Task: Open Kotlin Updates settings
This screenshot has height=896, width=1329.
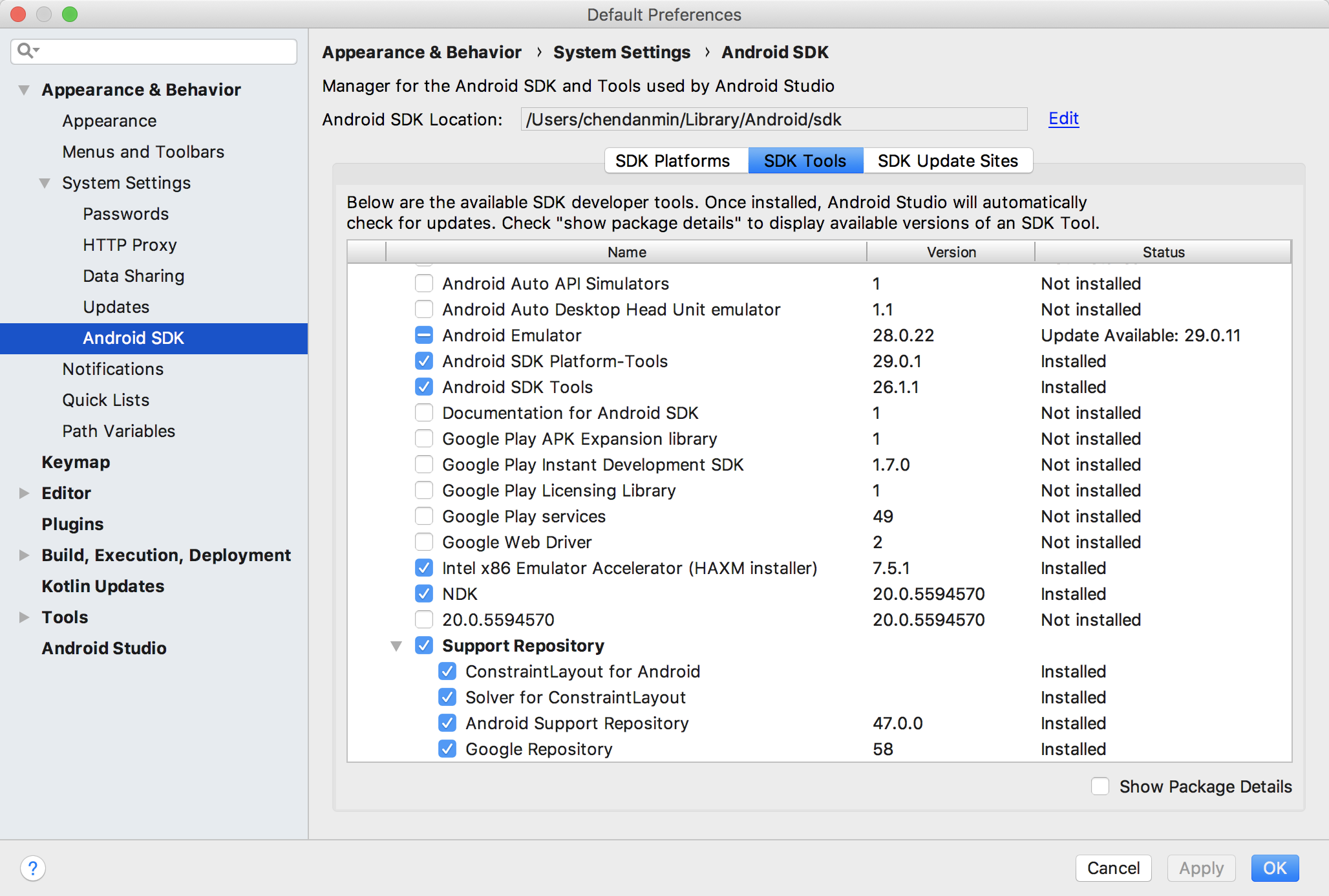Action: pos(103,586)
